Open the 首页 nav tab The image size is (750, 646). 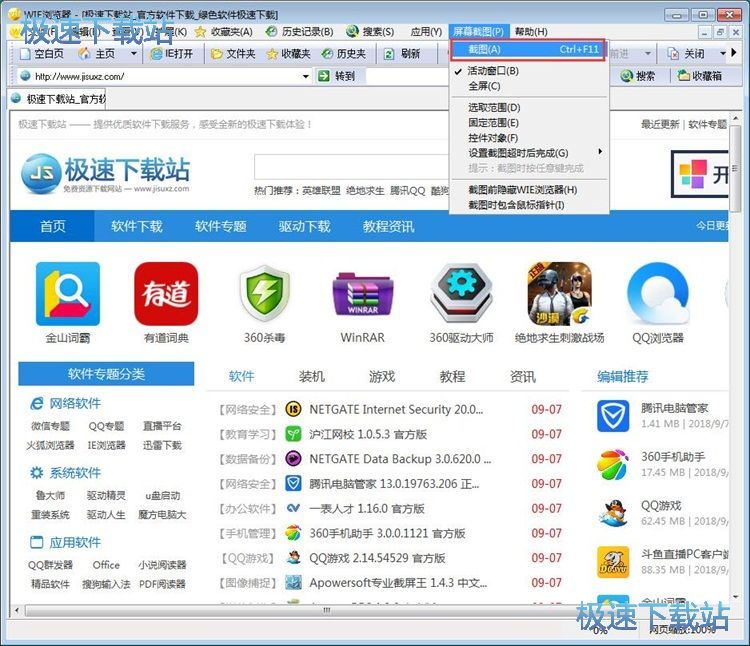[53, 226]
